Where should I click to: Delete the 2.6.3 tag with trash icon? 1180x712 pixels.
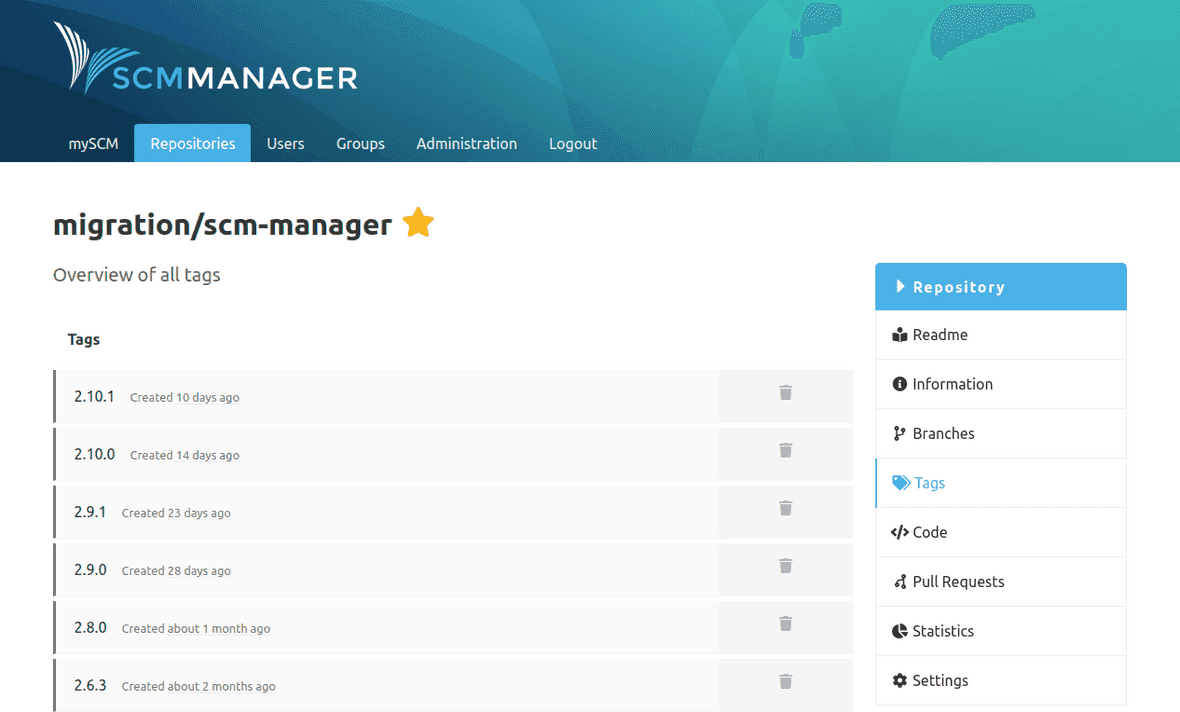click(786, 682)
